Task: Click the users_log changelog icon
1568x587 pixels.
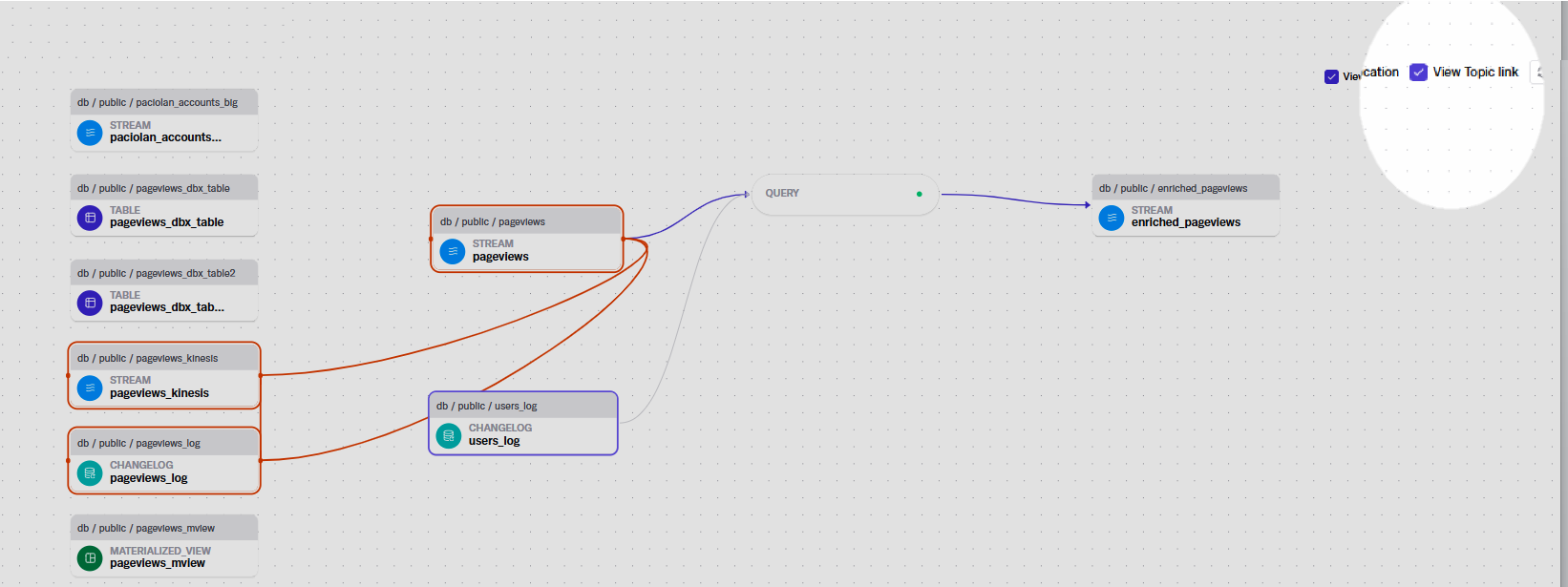Action: (x=449, y=435)
